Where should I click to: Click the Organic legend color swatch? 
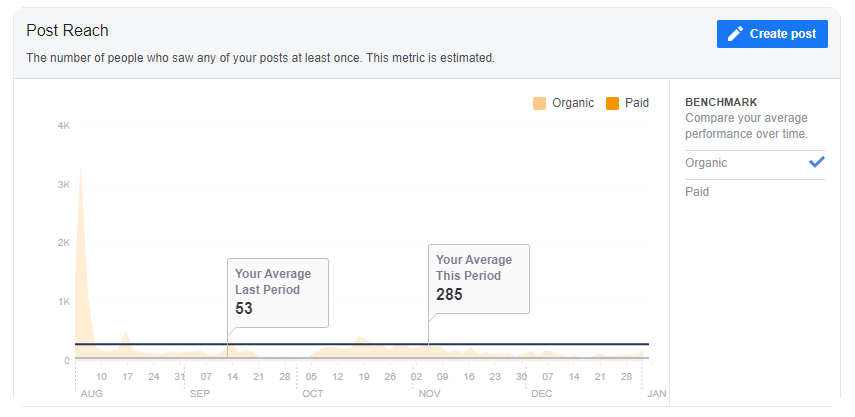[539, 103]
